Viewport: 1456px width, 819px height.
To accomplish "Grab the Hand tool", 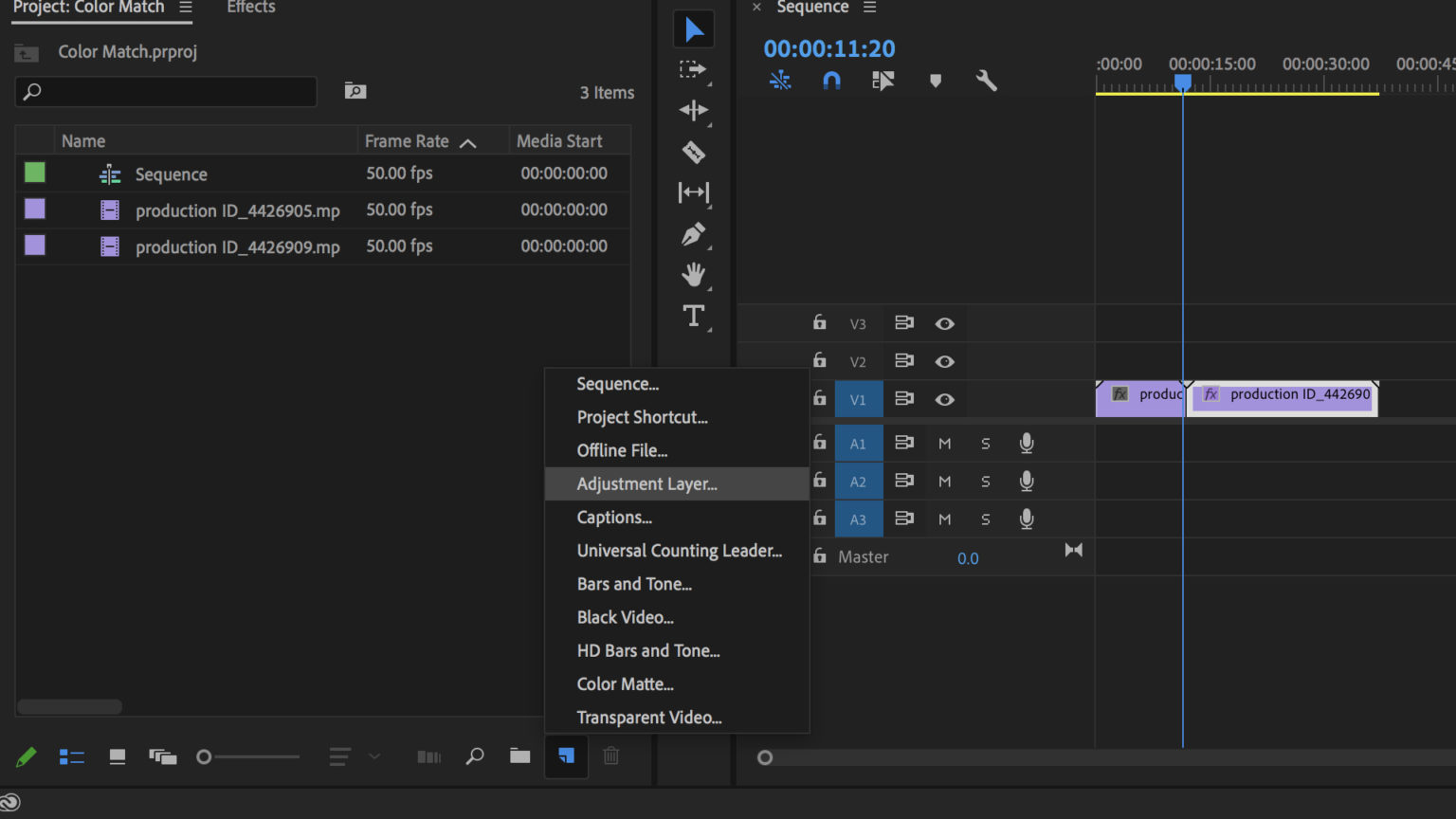I will [x=694, y=275].
